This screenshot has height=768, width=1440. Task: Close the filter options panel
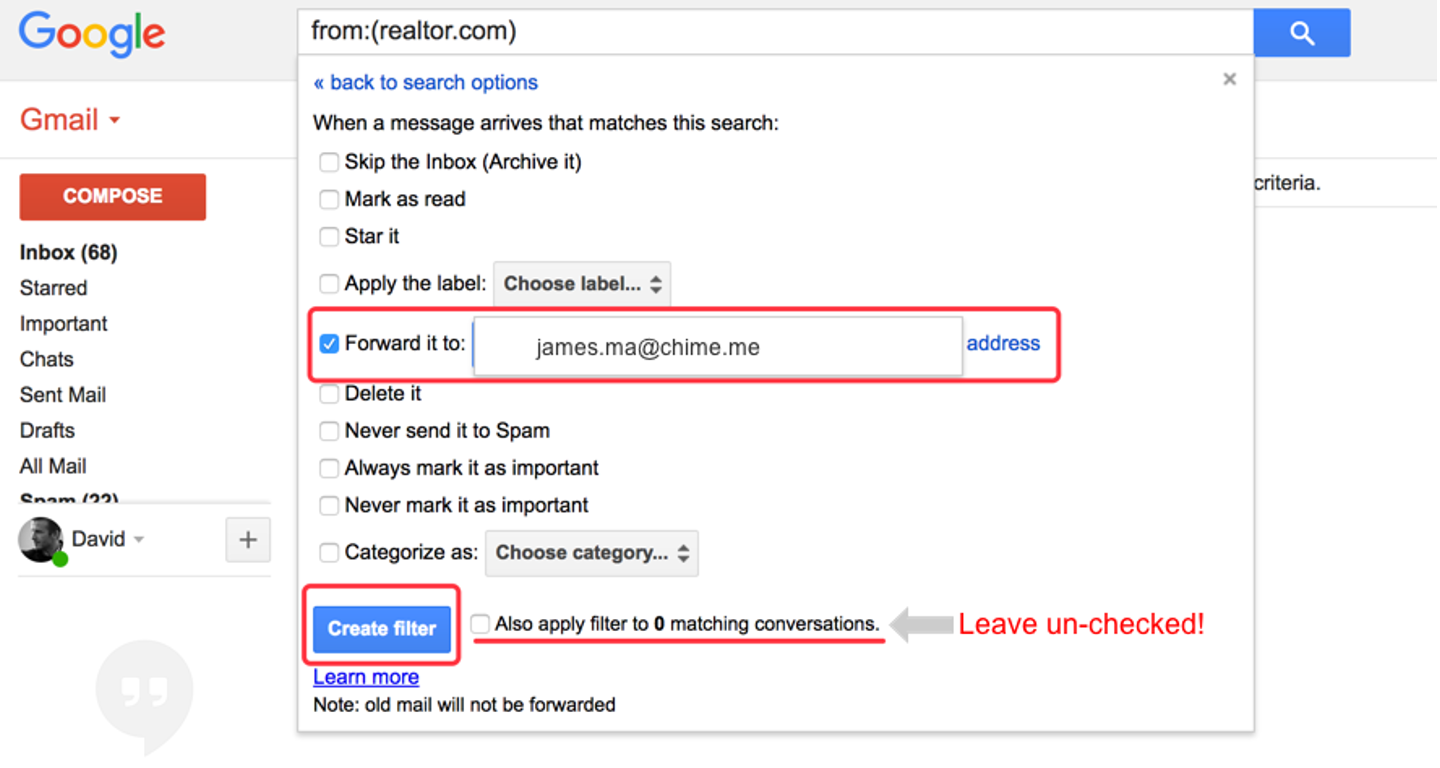(x=1229, y=79)
